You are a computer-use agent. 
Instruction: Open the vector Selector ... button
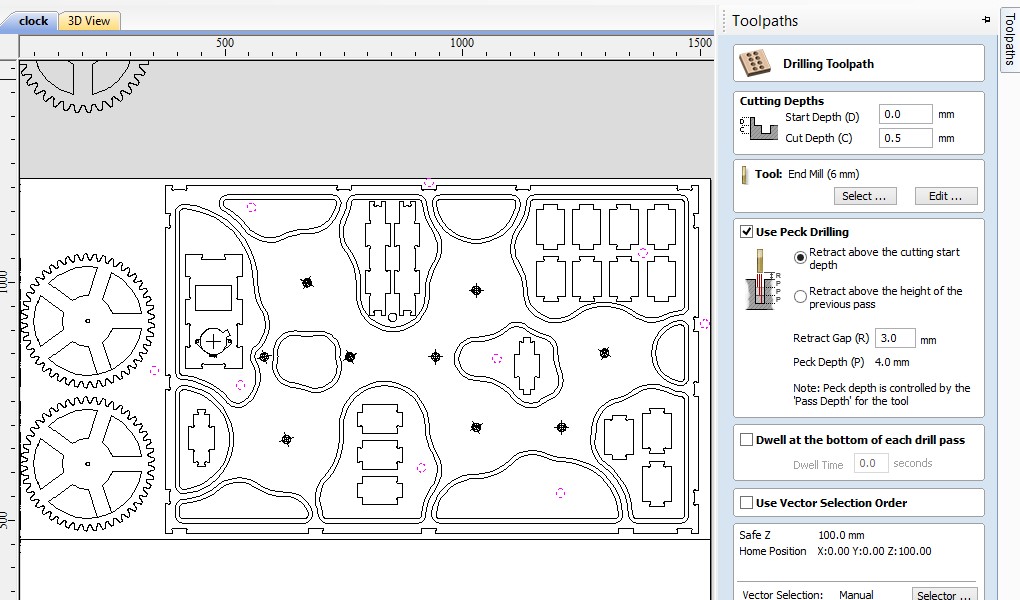coord(943,594)
